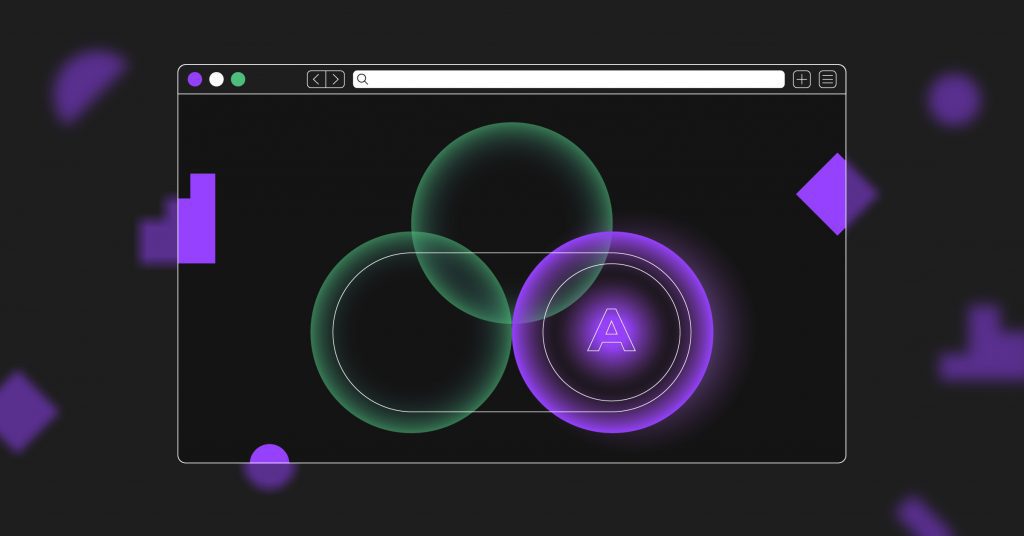The width and height of the screenshot is (1024, 536).
Task: Click the forward arrow navigation button
Action: pyautogui.click(x=335, y=79)
